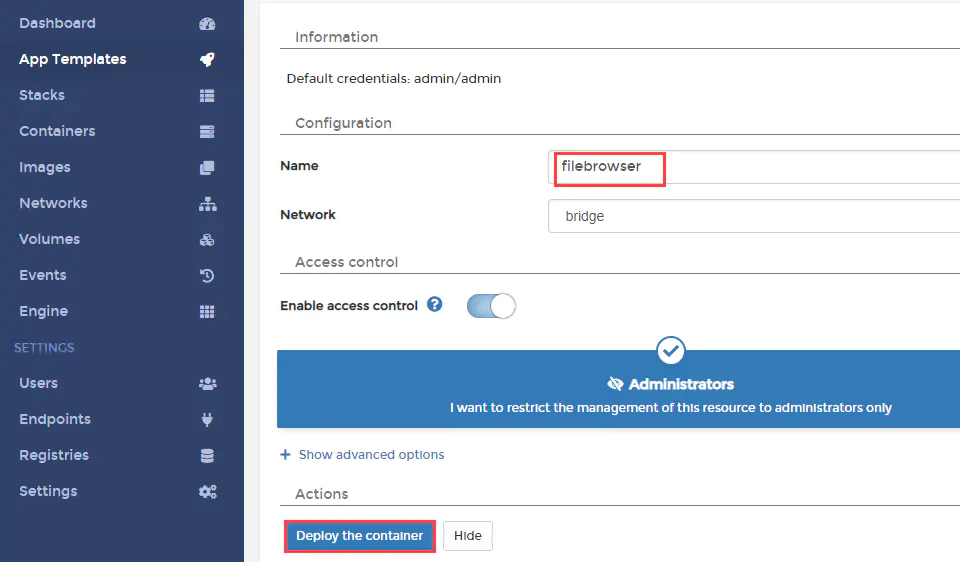Click the Name field containing filebrowser
The height and width of the screenshot is (562, 960).
click(752, 167)
